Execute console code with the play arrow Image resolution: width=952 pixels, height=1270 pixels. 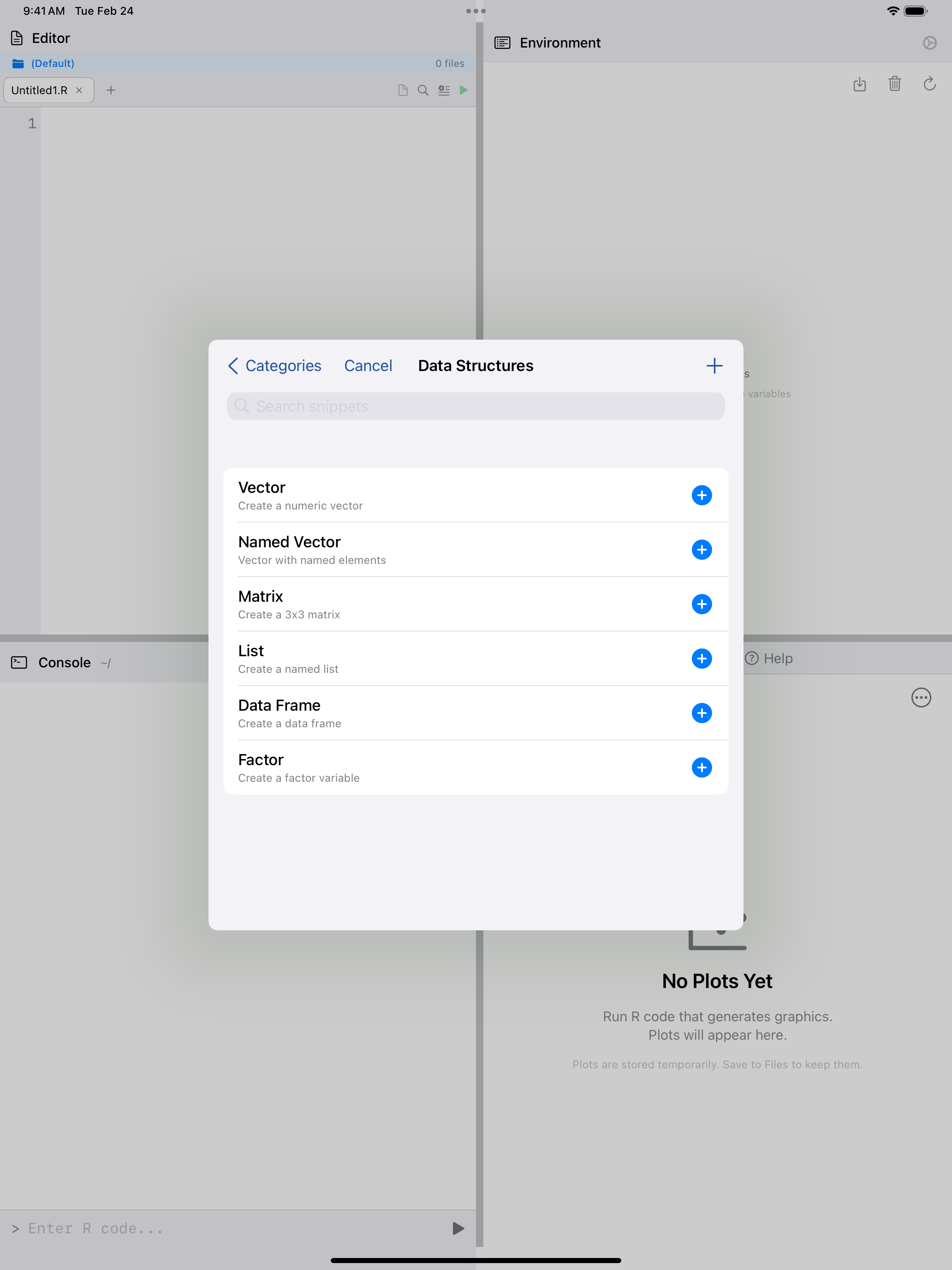(x=457, y=1228)
